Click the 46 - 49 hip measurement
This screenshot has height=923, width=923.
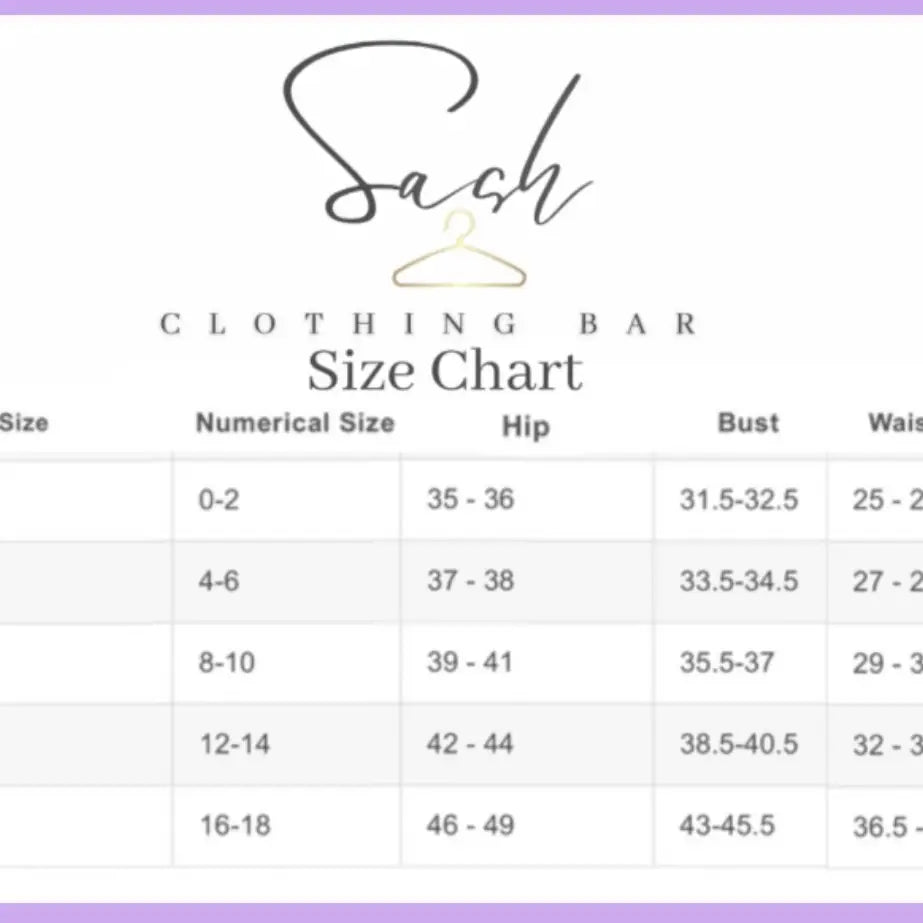tap(470, 826)
